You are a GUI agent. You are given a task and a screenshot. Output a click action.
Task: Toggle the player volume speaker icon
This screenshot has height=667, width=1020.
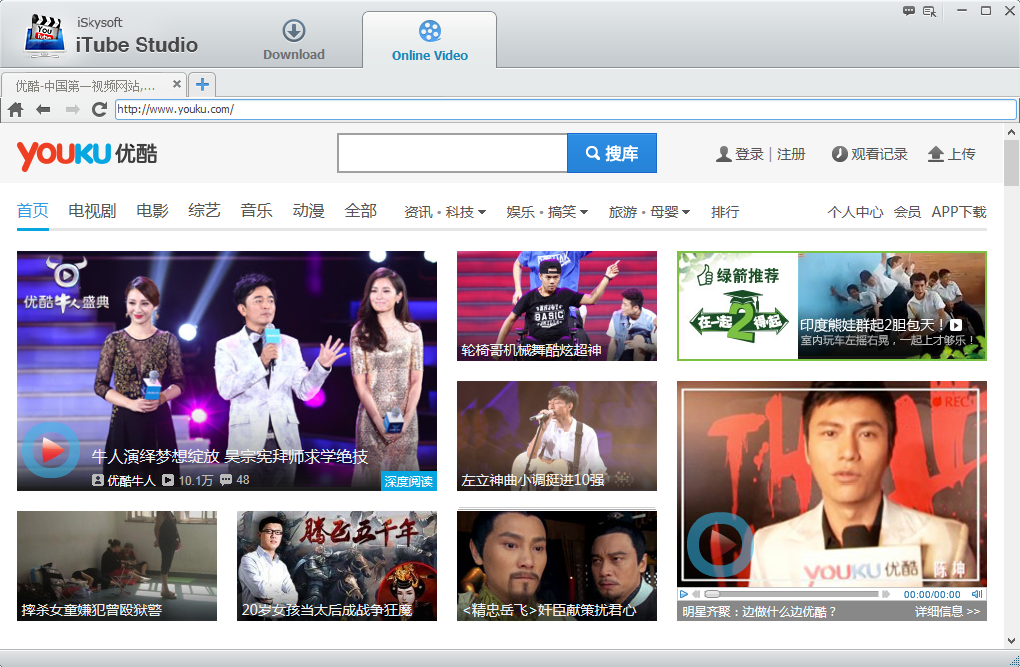pyautogui.click(x=976, y=594)
